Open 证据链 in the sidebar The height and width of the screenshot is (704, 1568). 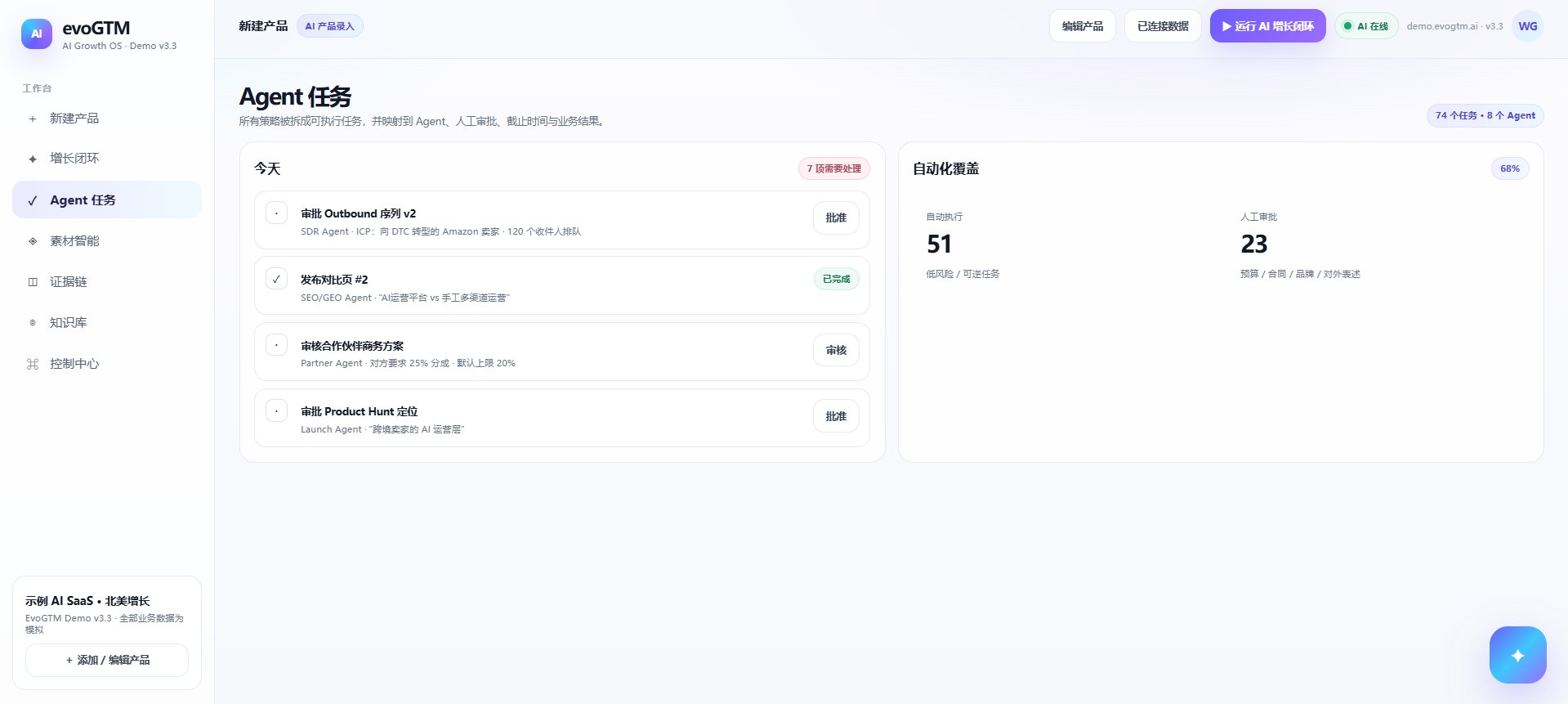[x=107, y=282]
